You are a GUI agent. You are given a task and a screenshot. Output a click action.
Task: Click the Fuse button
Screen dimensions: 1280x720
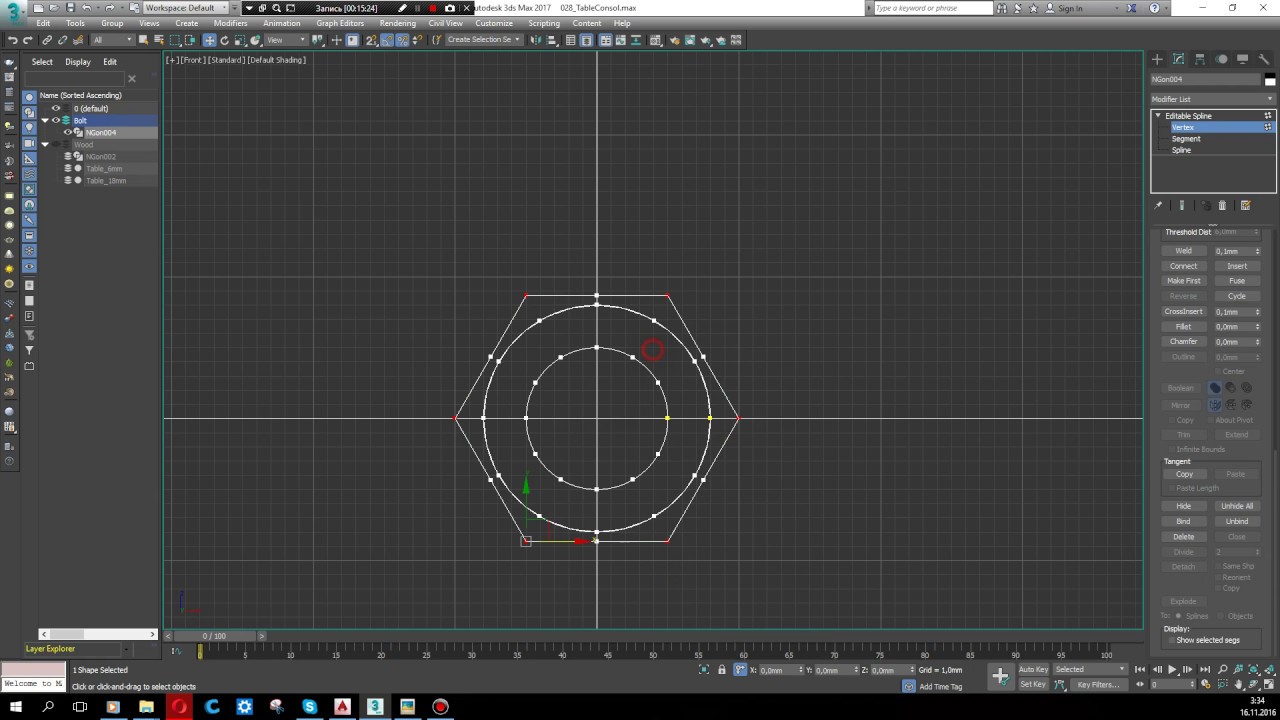click(x=1237, y=281)
